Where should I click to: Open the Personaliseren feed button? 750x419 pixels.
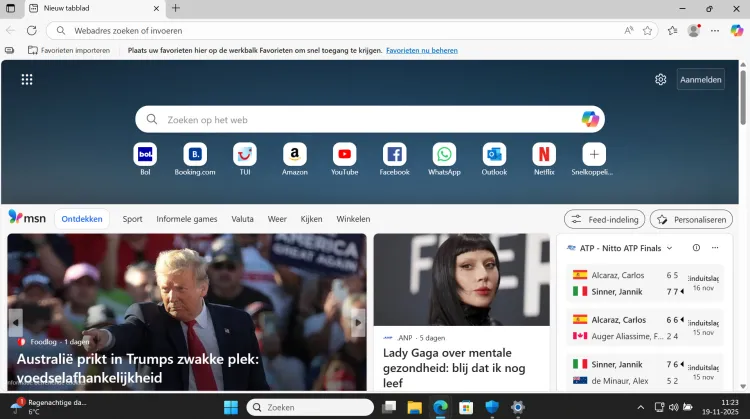click(x=691, y=219)
